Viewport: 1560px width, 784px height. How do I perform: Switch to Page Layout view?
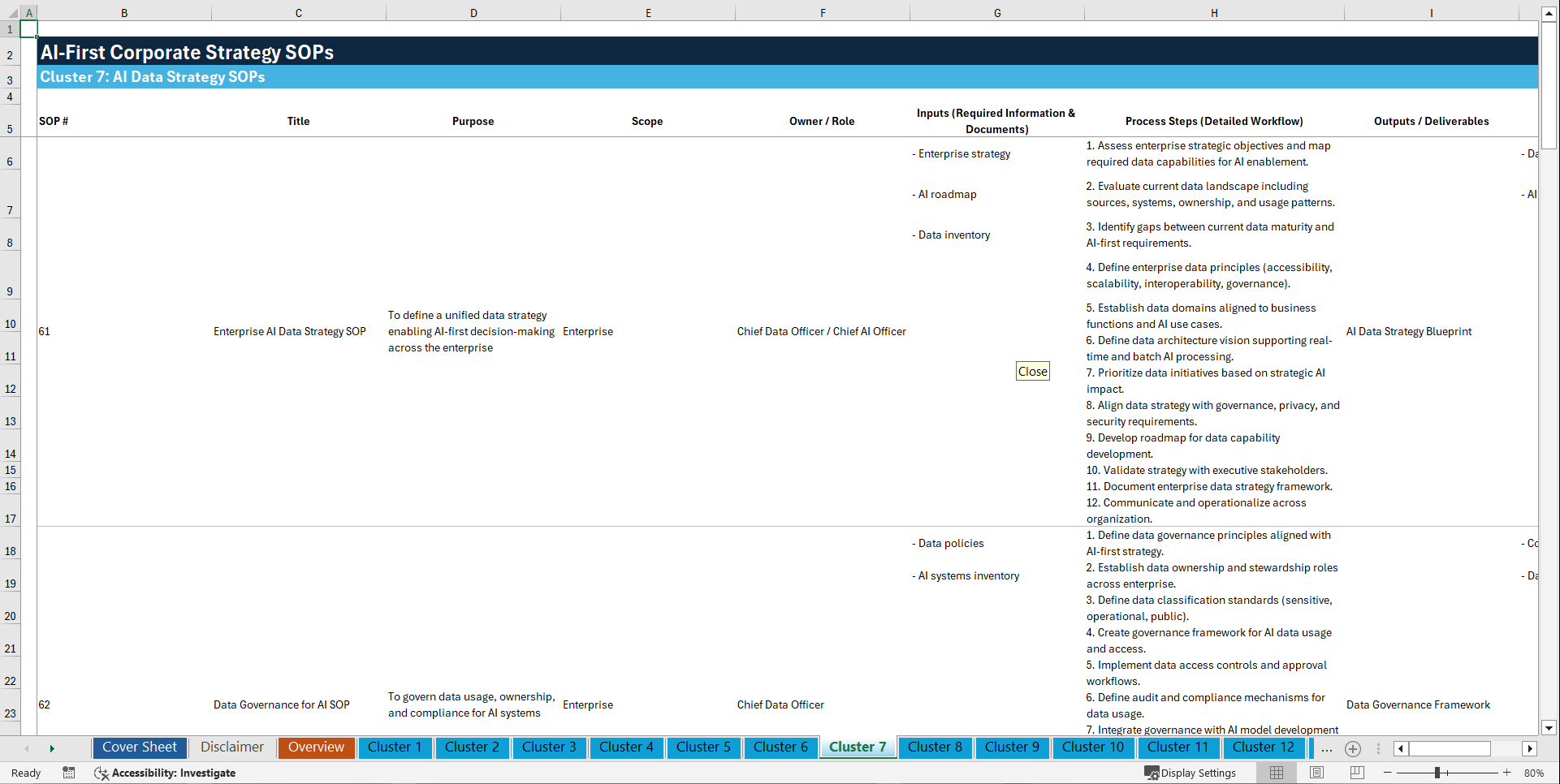pos(1315,773)
